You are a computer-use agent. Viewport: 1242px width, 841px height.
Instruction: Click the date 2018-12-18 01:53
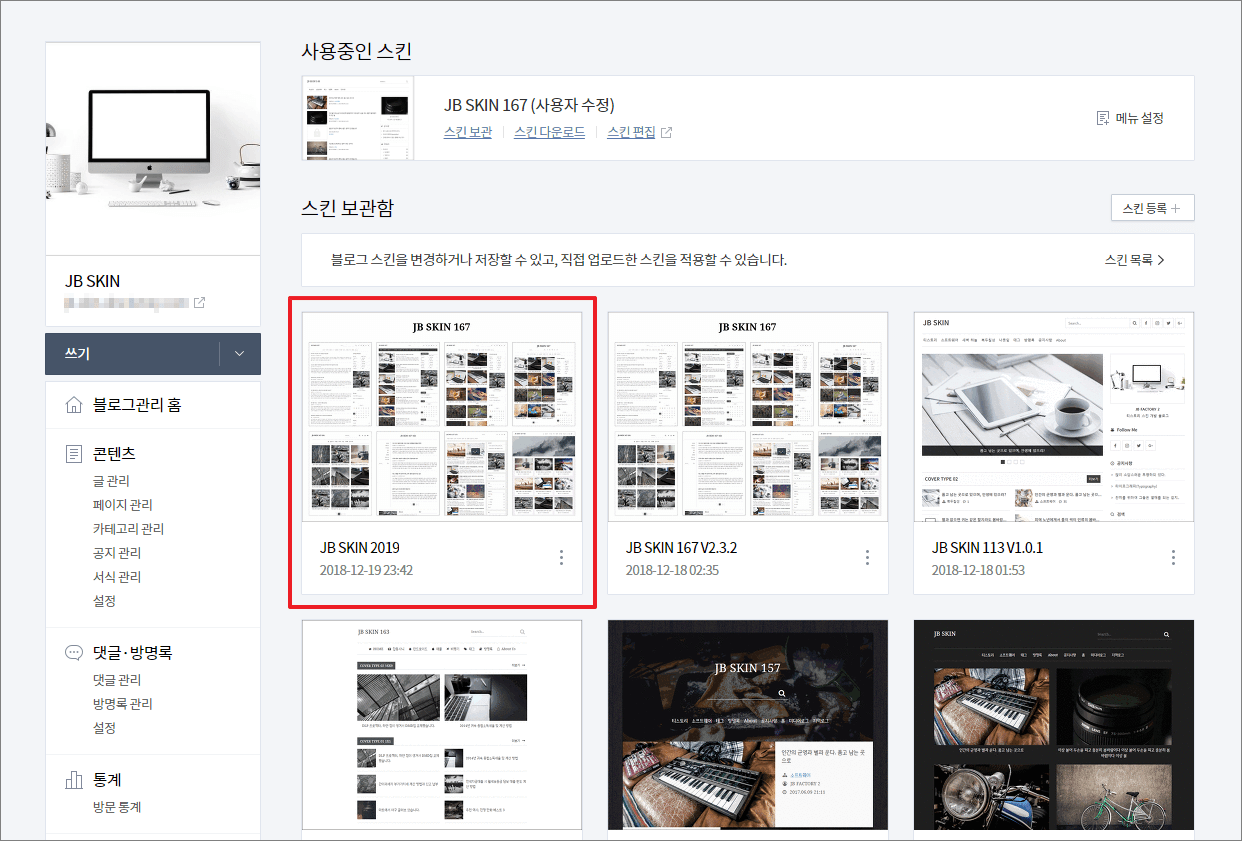tap(979, 571)
